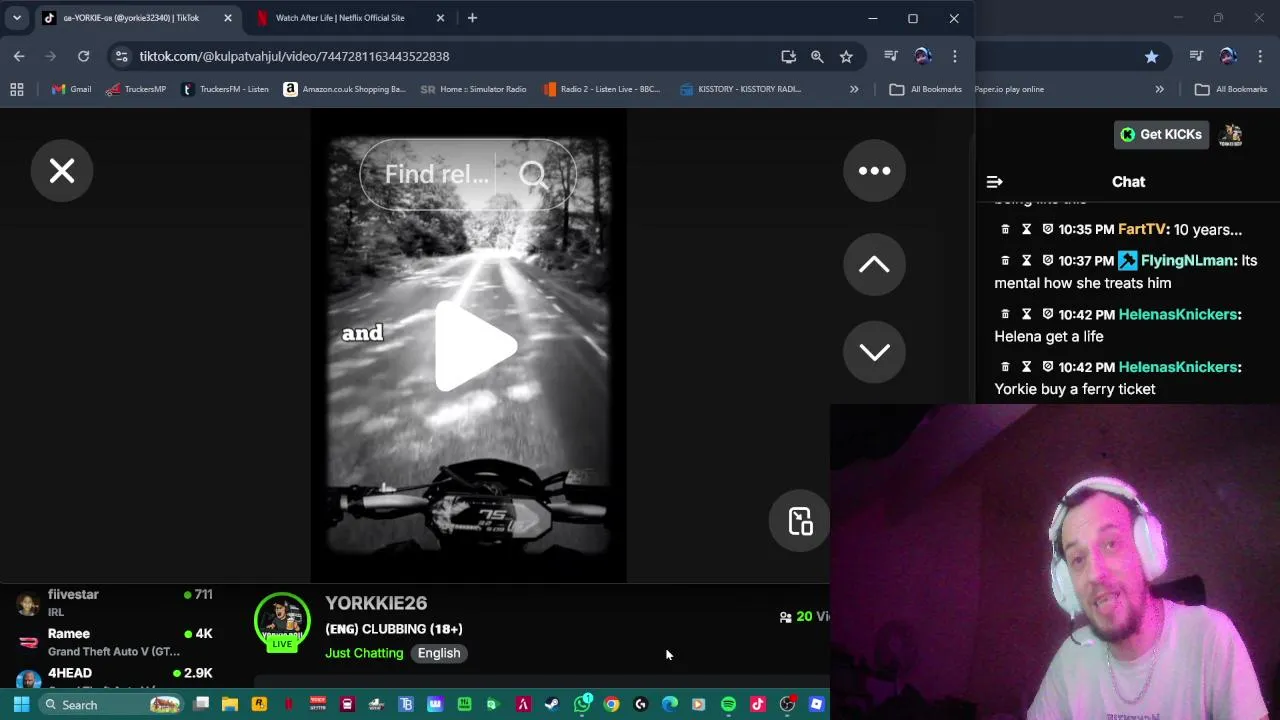Click the floating player icon beside the video
Screen dimensions: 1280x720
pyautogui.click(x=800, y=521)
